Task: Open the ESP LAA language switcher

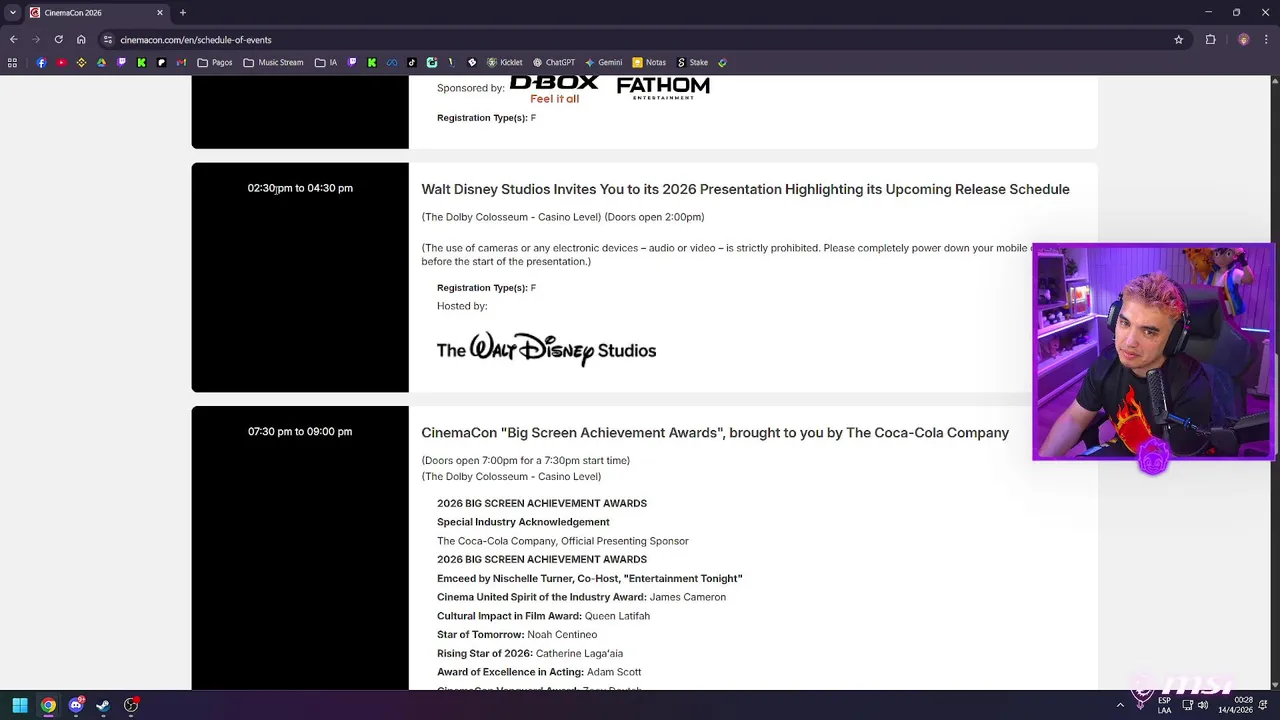Action: (1165, 705)
